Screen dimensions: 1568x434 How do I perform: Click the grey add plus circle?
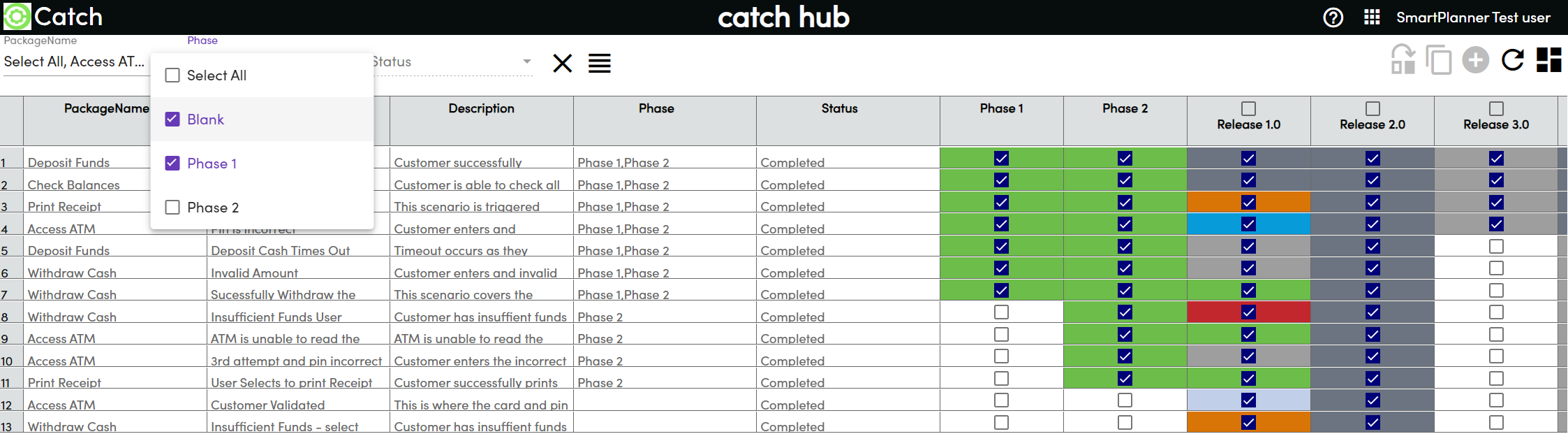[x=1475, y=60]
